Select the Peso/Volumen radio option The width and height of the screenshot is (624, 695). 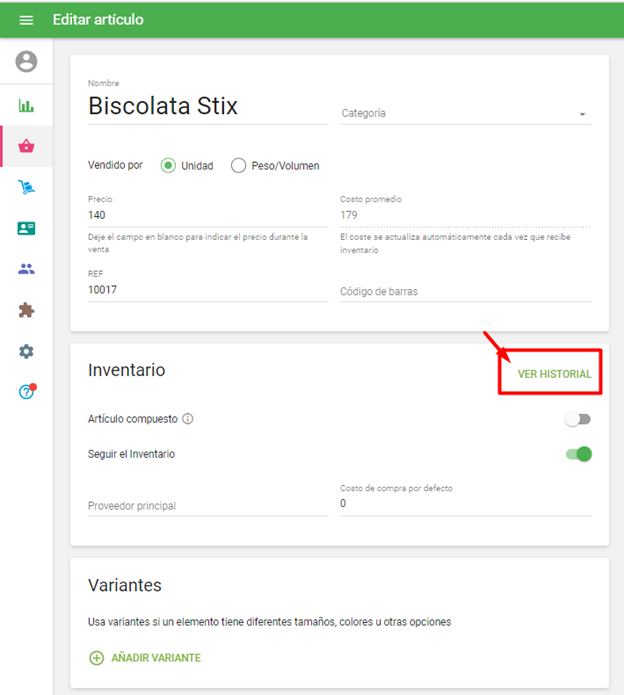click(238, 166)
